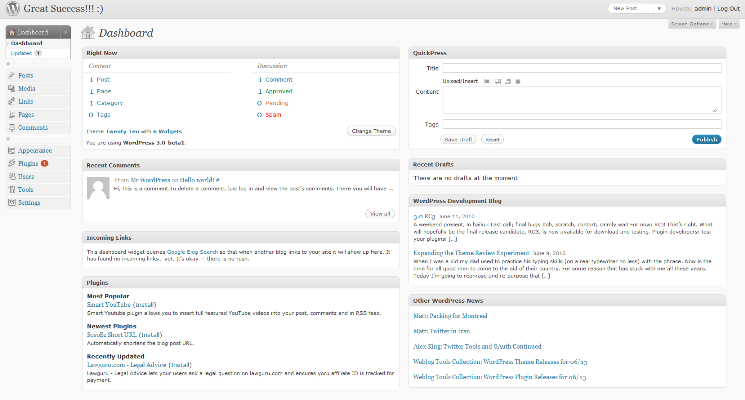
Task: Collapse menu using arrow above Appearance
Action: (x=8, y=139)
